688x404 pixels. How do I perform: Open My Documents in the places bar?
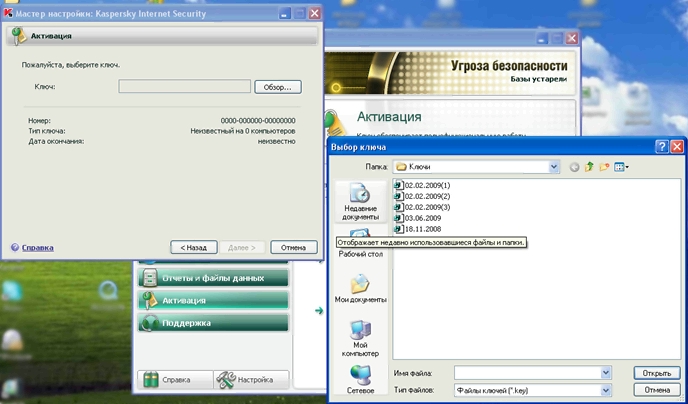pos(360,290)
